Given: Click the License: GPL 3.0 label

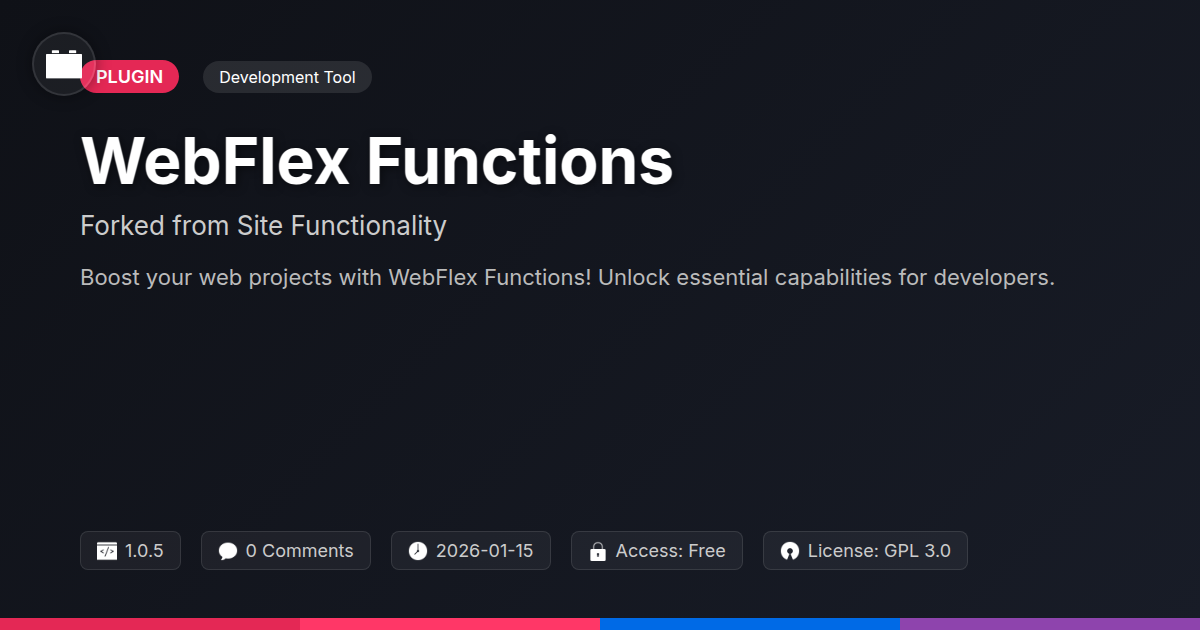Looking at the screenshot, I should coord(879,551).
